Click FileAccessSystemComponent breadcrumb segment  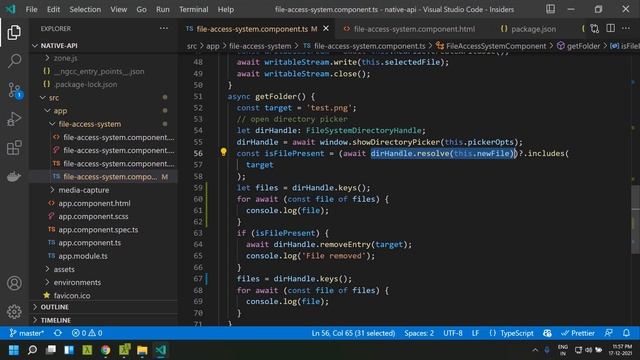coord(496,46)
